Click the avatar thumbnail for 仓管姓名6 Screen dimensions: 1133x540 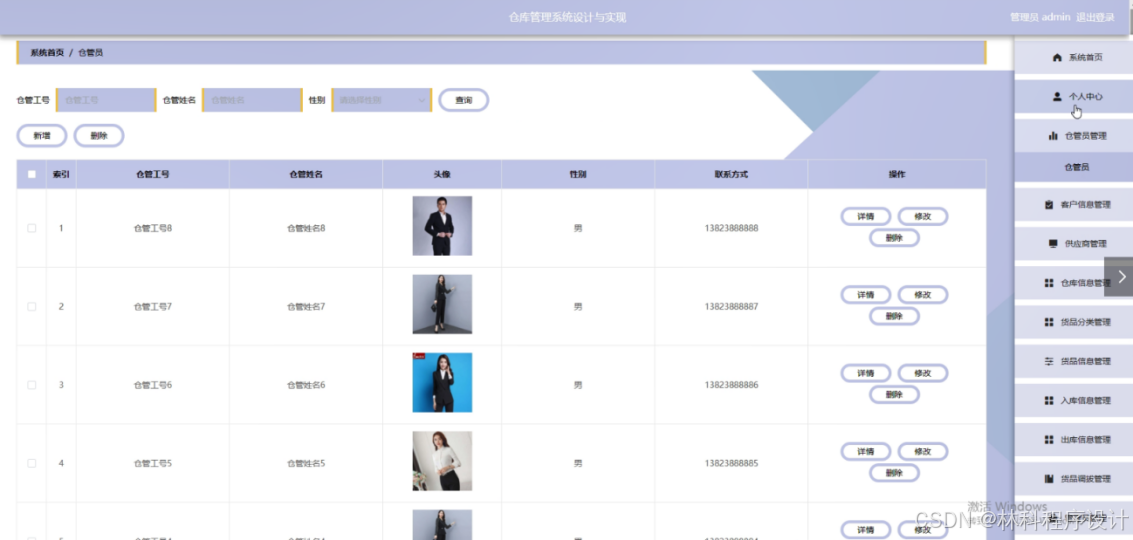(x=442, y=382)
